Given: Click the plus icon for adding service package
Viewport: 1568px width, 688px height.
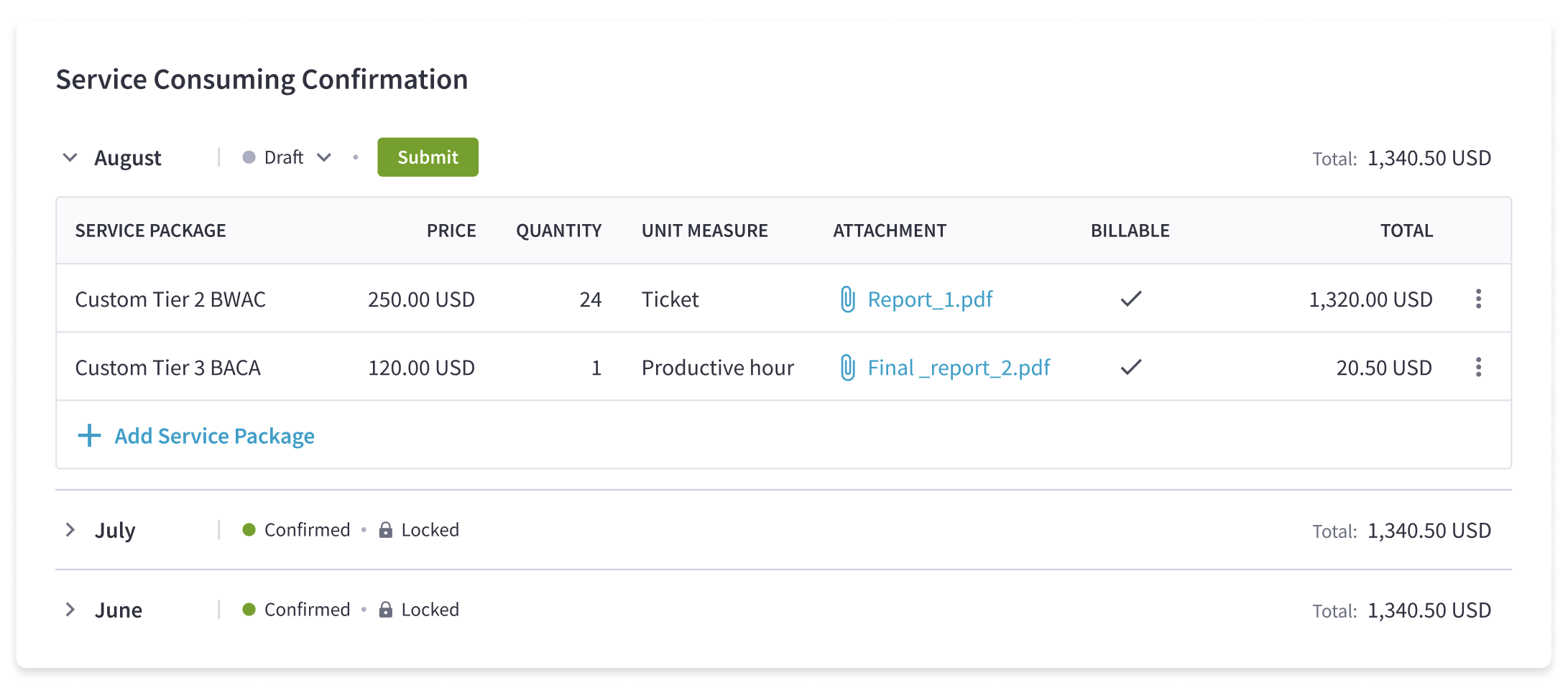Looking at the screenshot, I should [x=89, y=435].
